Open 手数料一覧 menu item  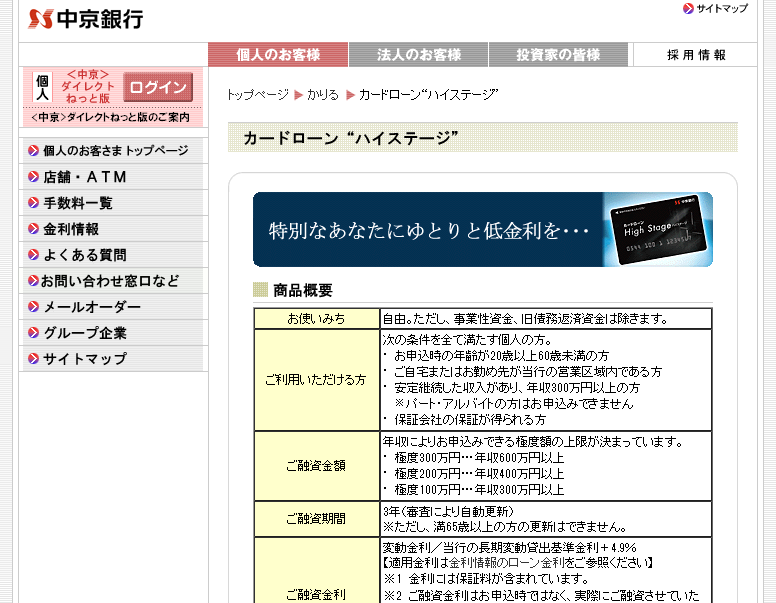tap(78, 202)
